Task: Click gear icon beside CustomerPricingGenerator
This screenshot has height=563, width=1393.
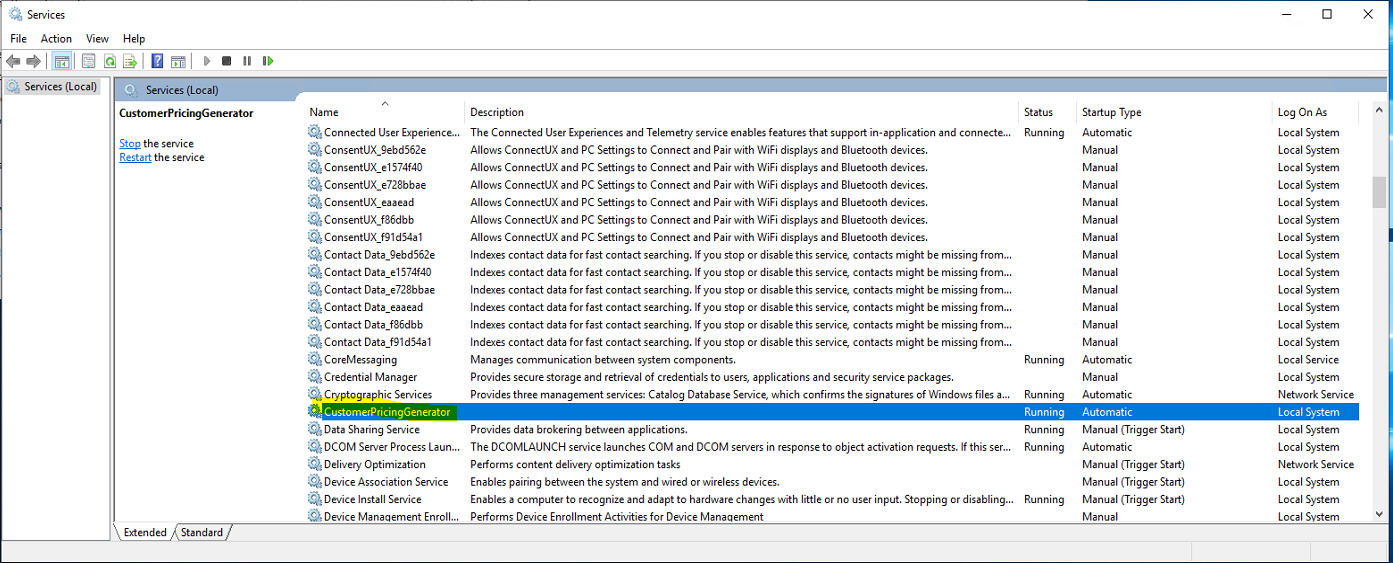Action: click(315, 412)
